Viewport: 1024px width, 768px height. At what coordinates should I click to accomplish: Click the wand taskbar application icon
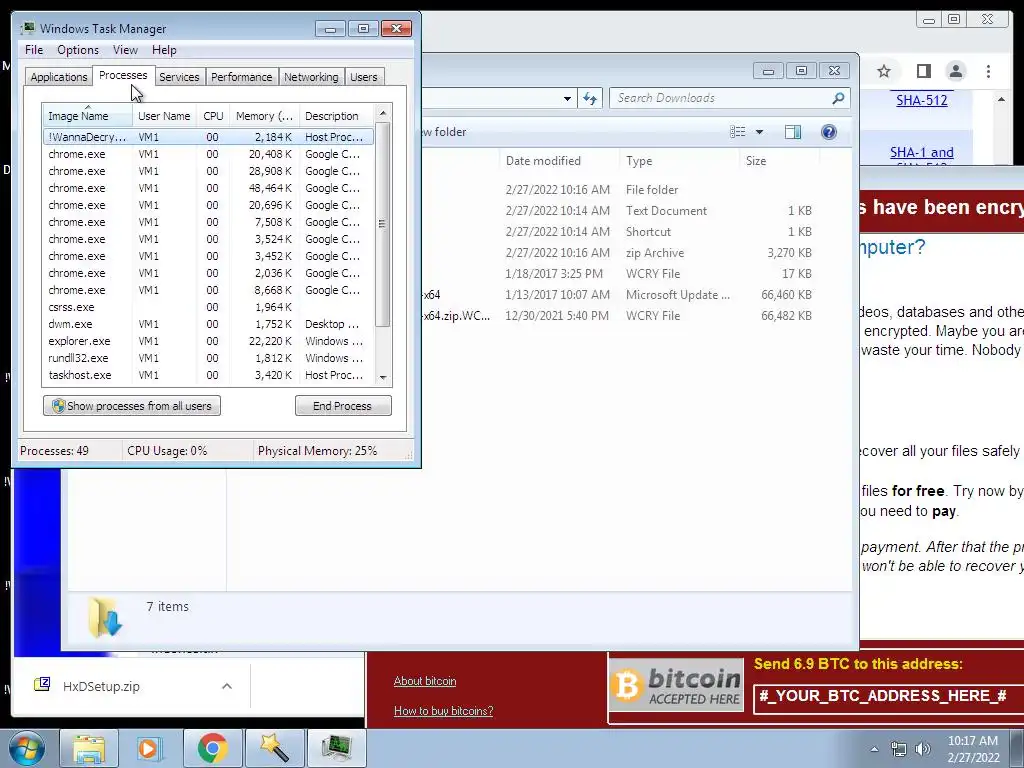275,748
